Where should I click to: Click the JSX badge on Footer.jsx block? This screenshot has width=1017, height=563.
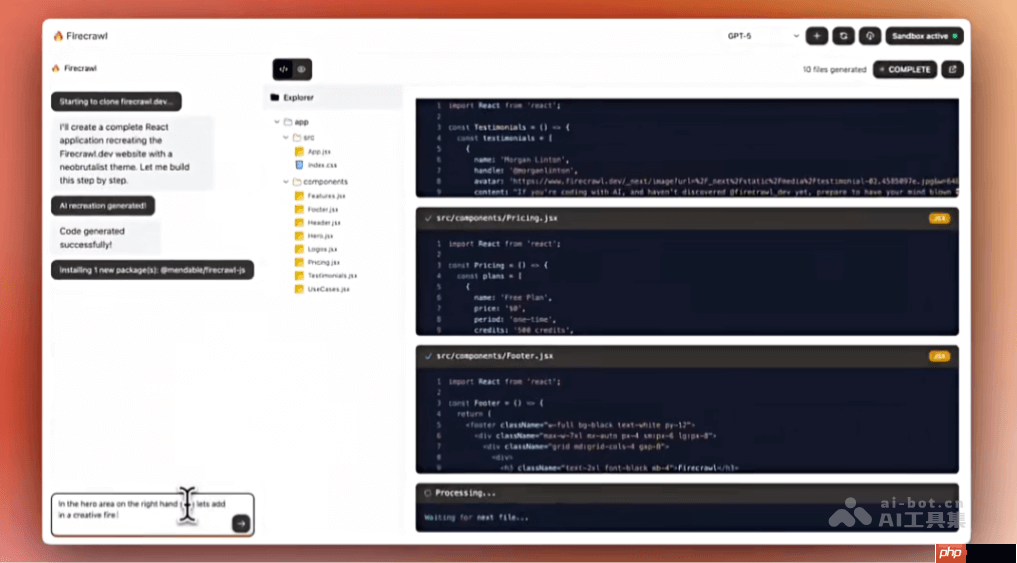click(x=939, y=356)
